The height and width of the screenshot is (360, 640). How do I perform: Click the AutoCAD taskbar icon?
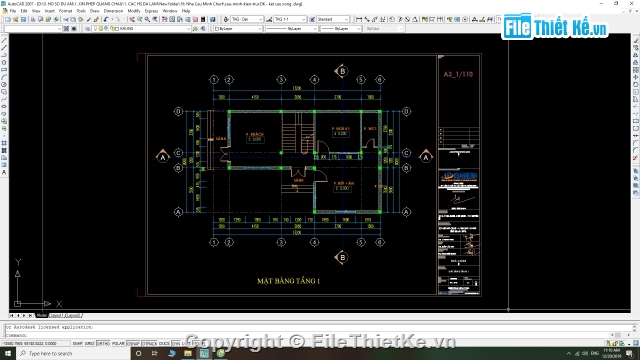coord(204,353)
